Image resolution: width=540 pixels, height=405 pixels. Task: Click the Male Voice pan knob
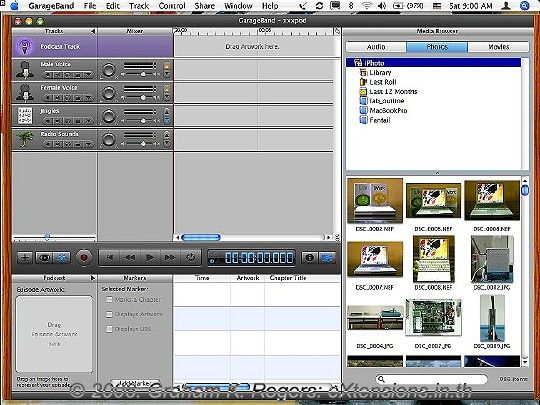tap(109, 70)
